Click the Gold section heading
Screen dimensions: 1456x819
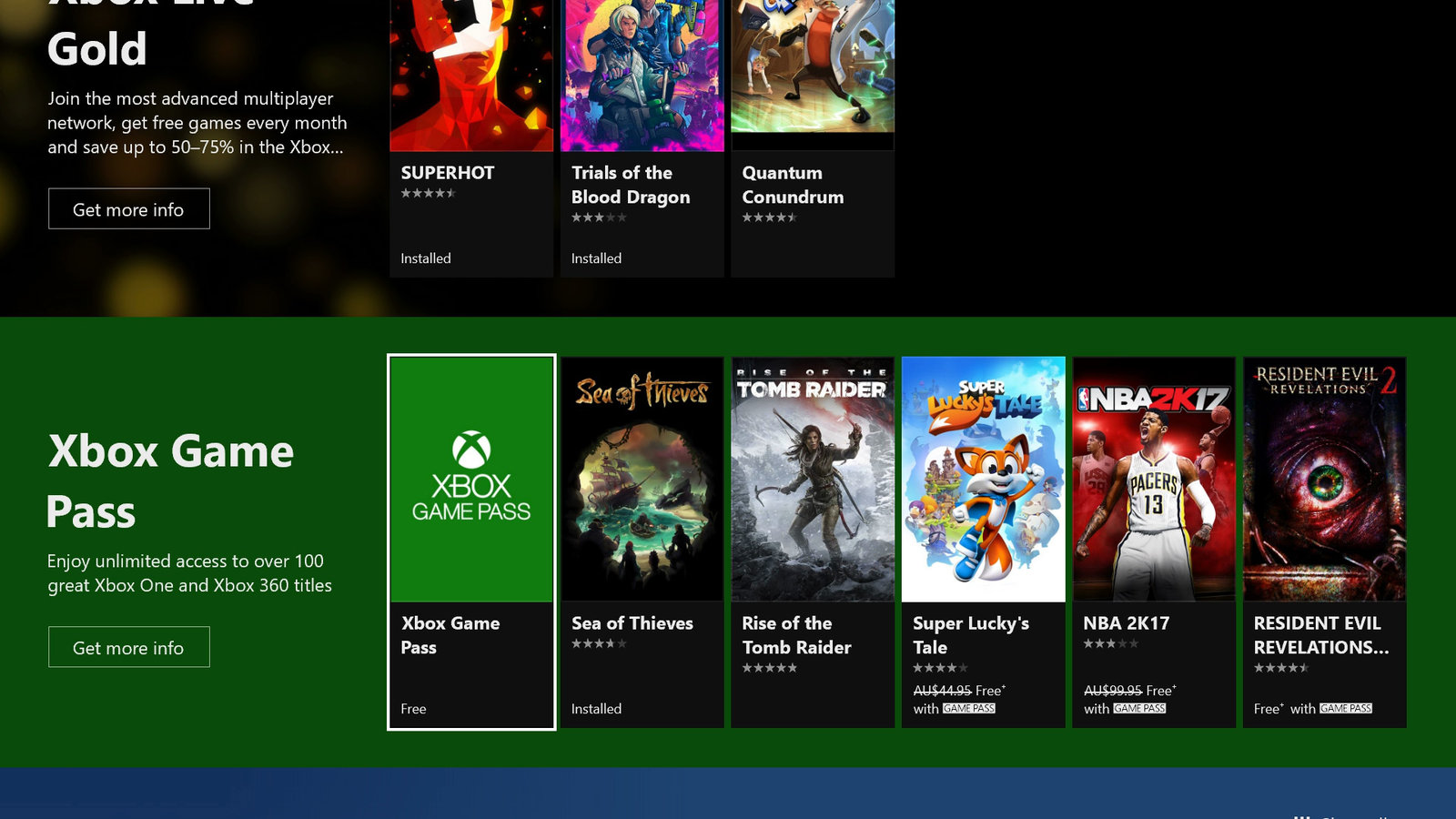click(x=96, y=49)
